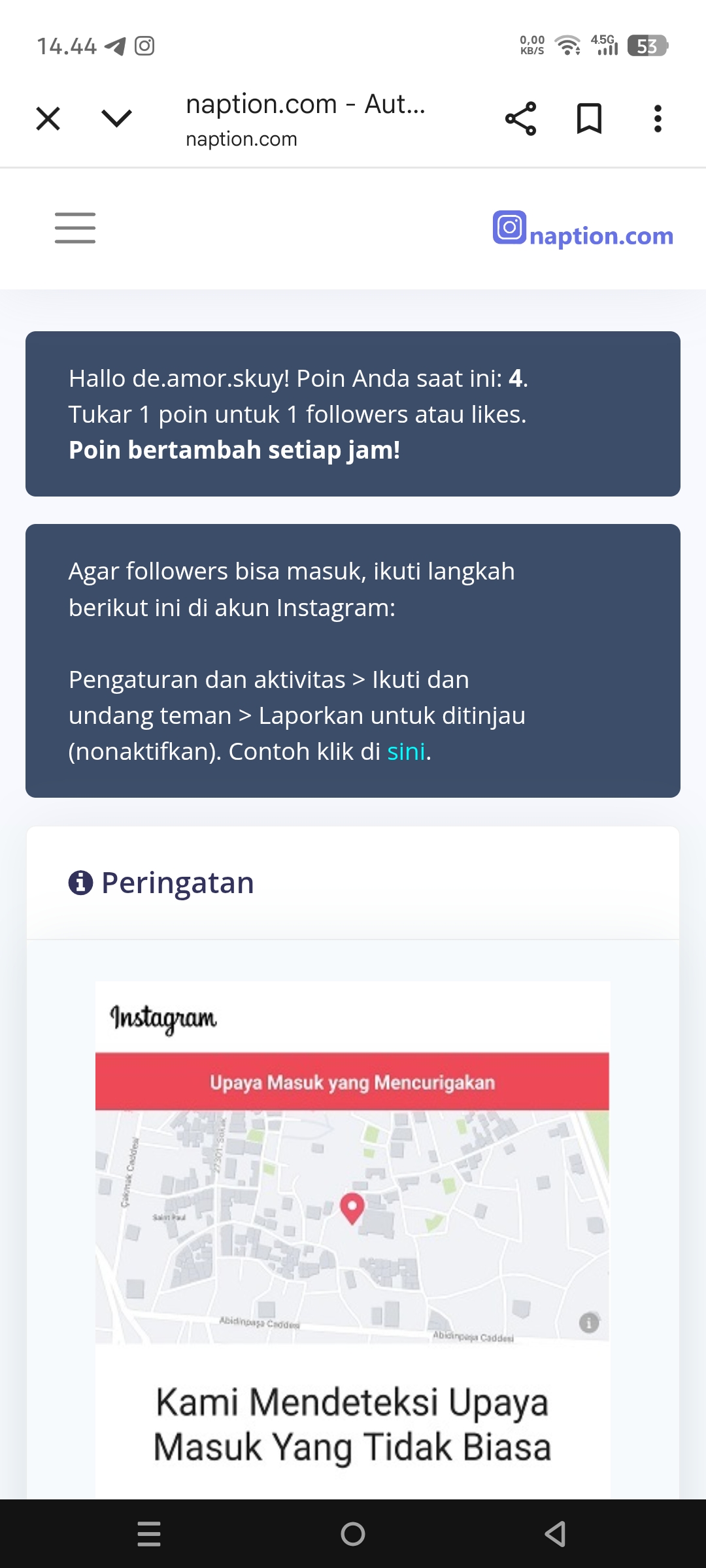Open the 'sini' example link
706x1568 pixels.
pyautogui.click(x=406, y=752)
